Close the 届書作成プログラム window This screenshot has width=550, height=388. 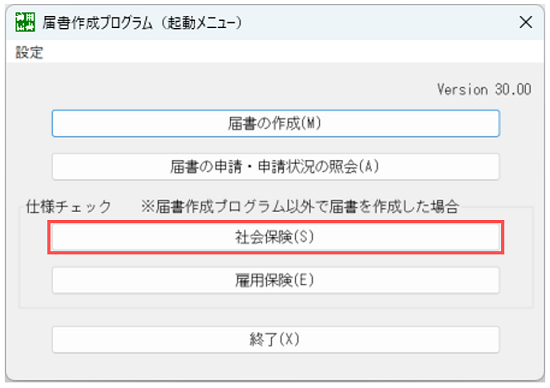pyautogui.click(x=525, y=22)
